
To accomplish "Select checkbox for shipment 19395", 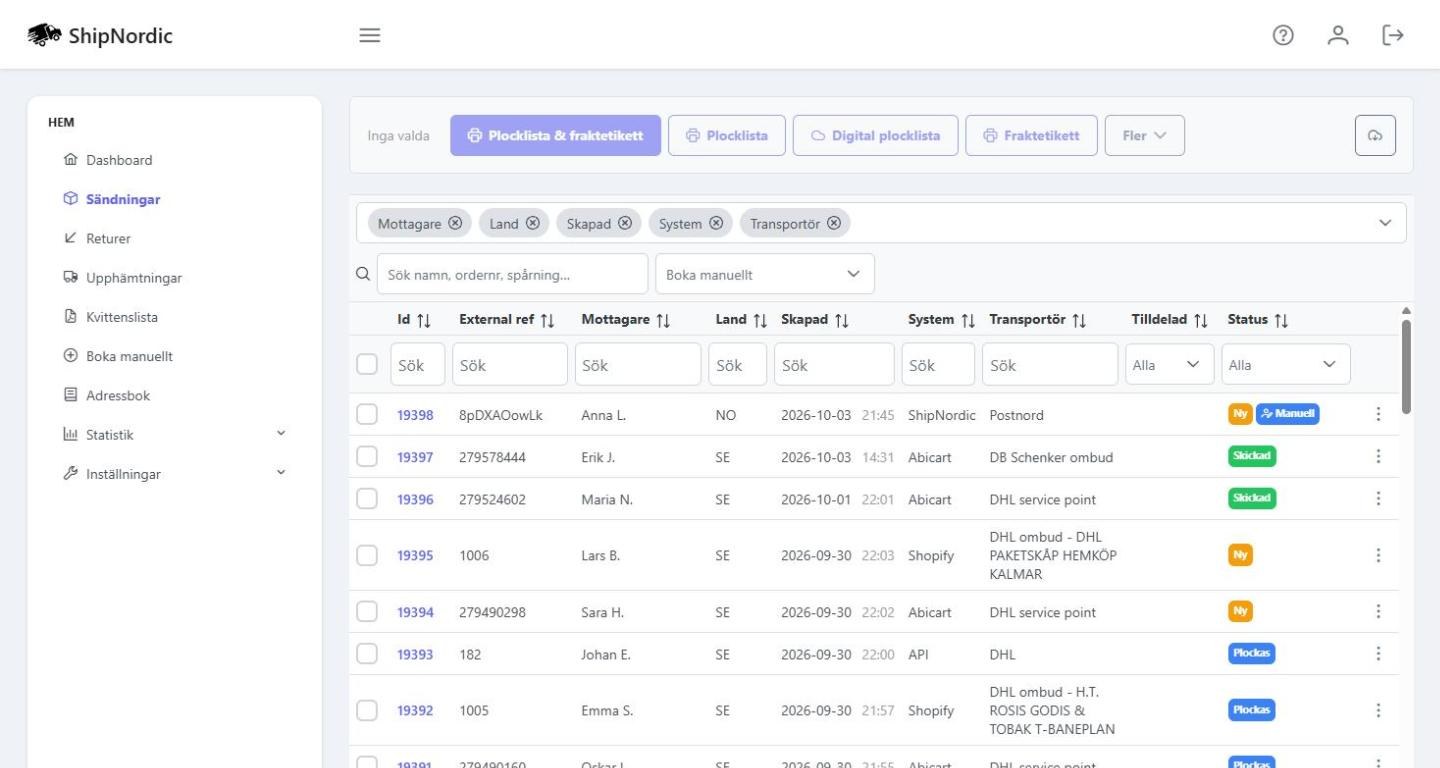I will tap(367, 555).
